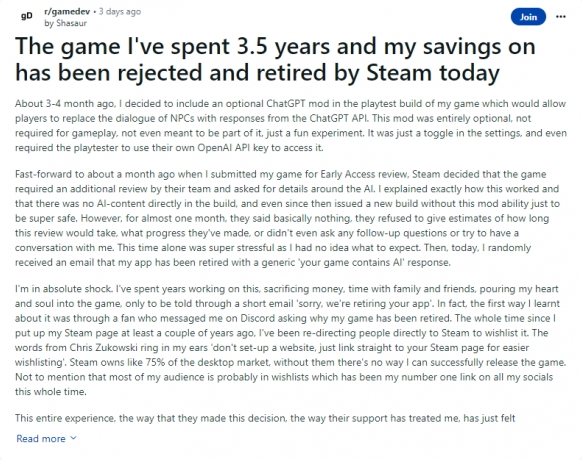582x460 pixels.
Task: Open the three-dot post options menu
Action: [561, 17]
